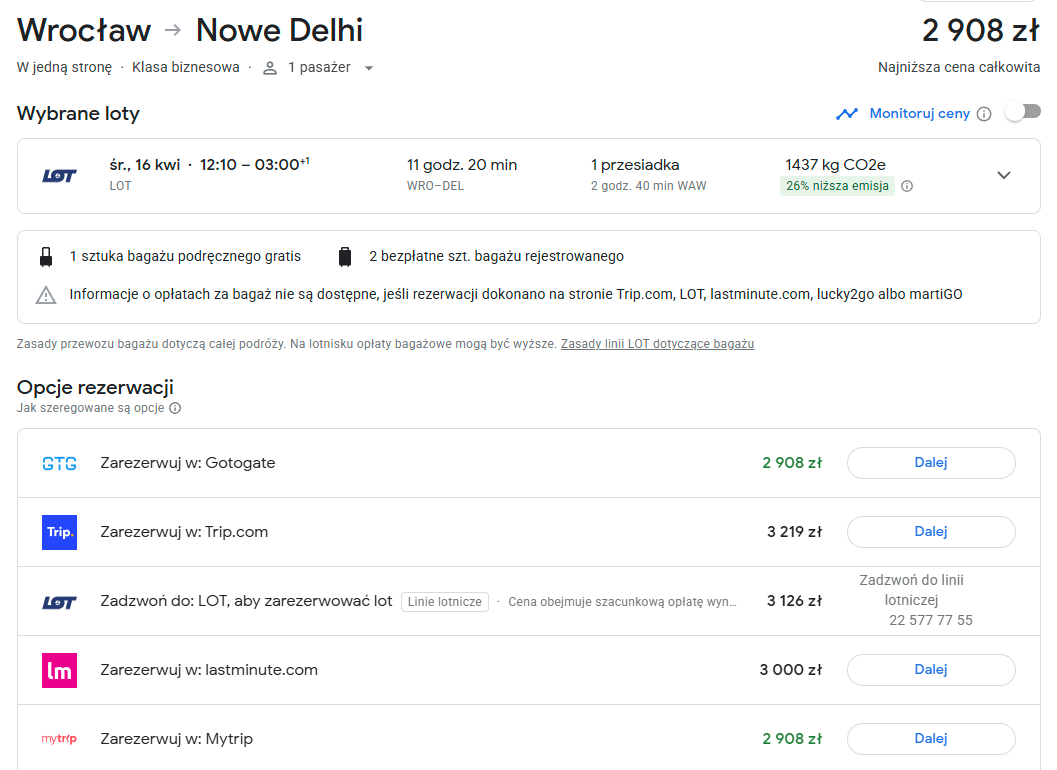Screen dimensions: 1057x770
Task: Click the 26% niższa emisja badge
Action: (837, 186)
